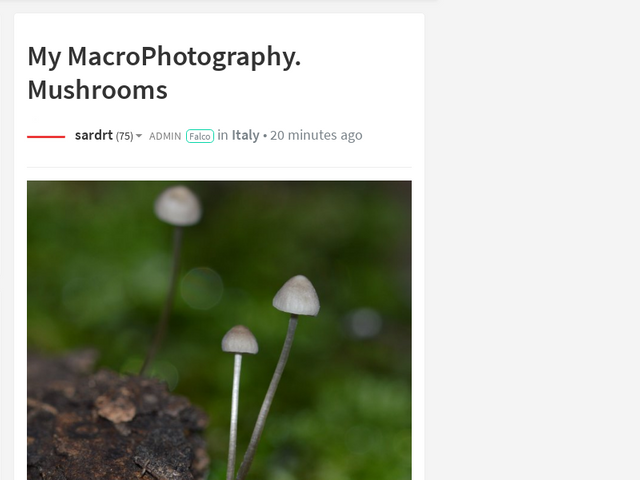This screenshot has height=480, width=640.
Task: Click the reputation score (75)
Action: 124,136
